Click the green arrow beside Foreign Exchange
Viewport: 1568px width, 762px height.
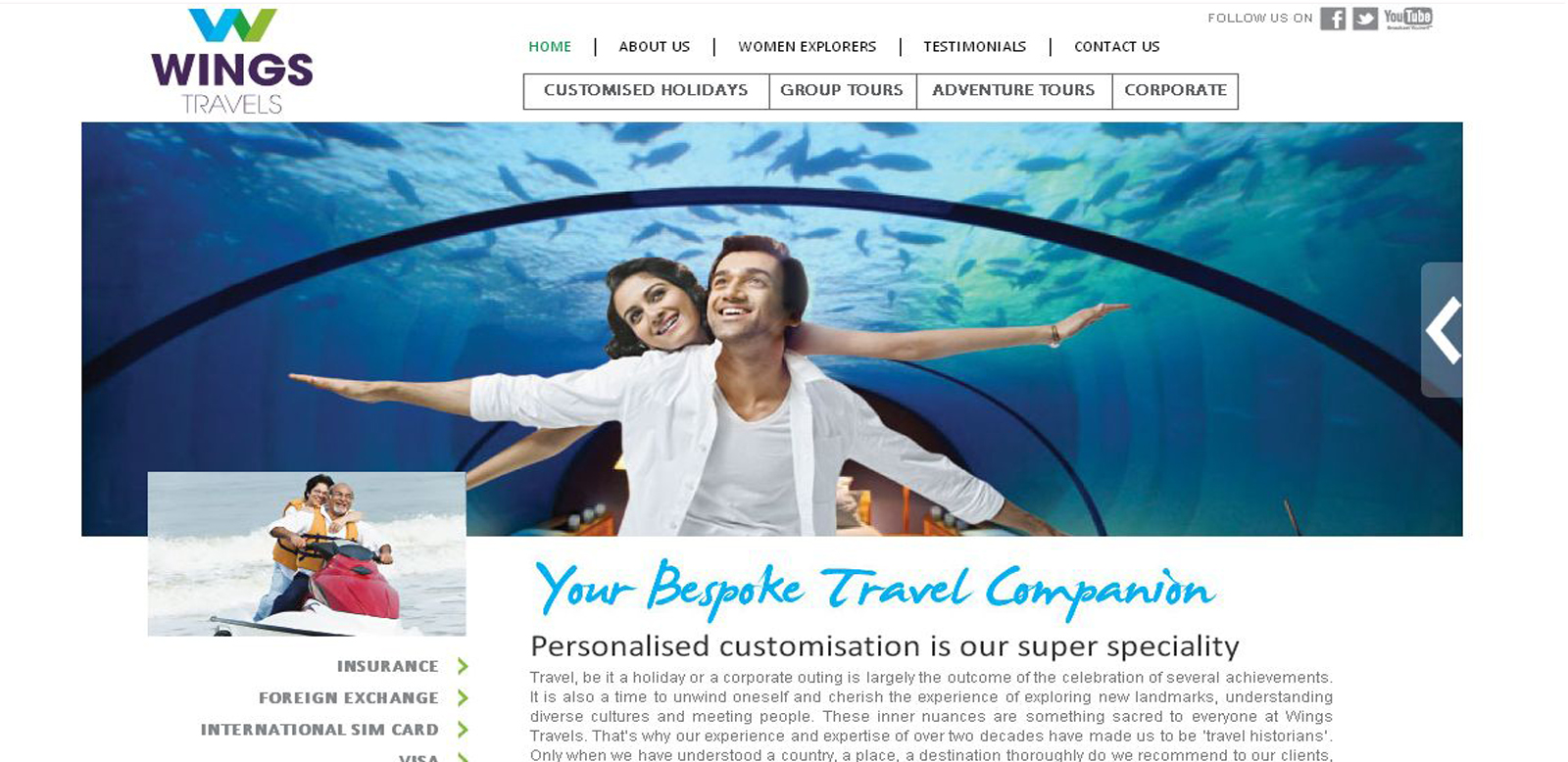coord(463,697)
